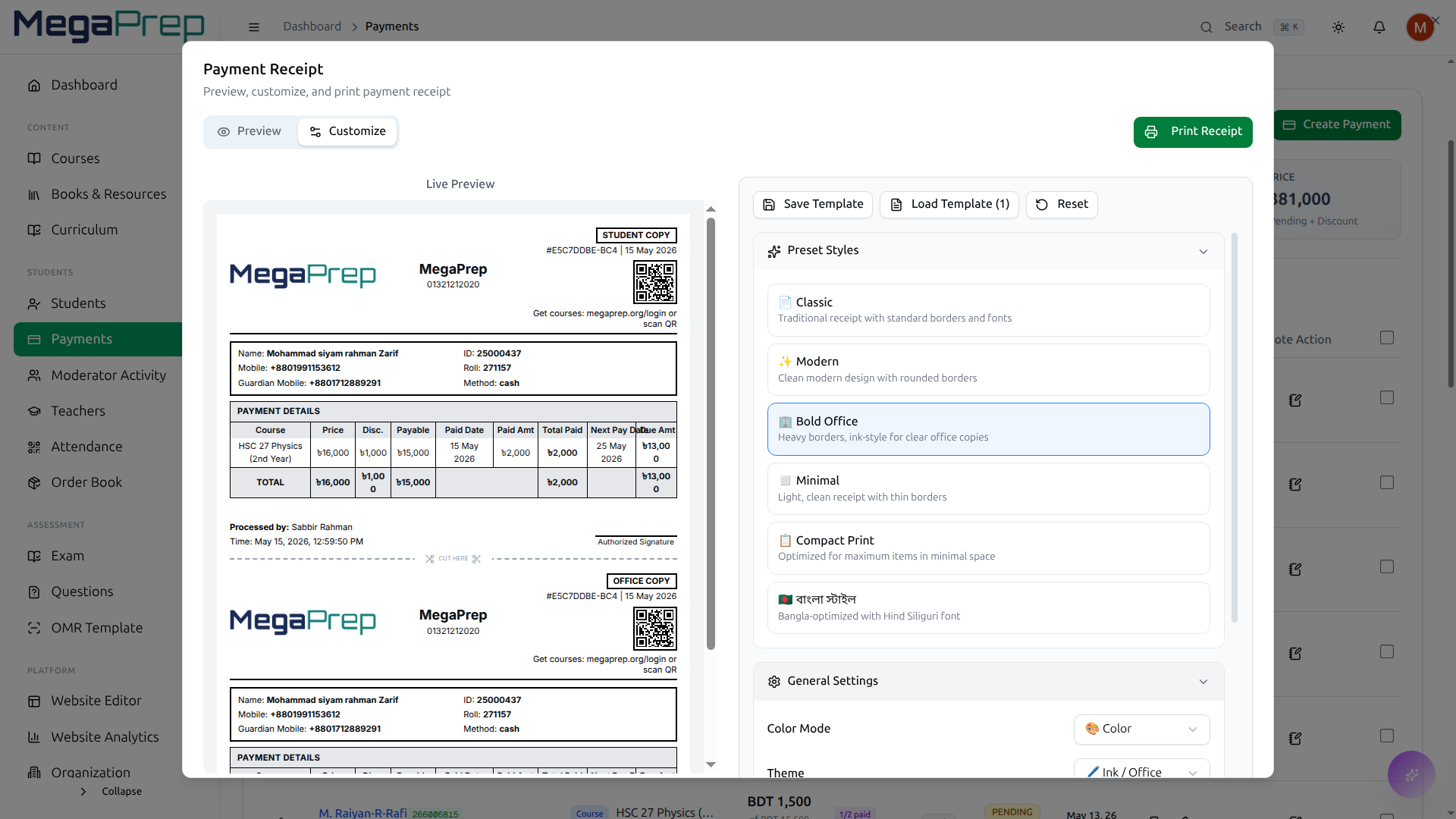Click the Curriculum icon in sidebar
Viewport: 1456px width, 819px height.
coord(34,231)
